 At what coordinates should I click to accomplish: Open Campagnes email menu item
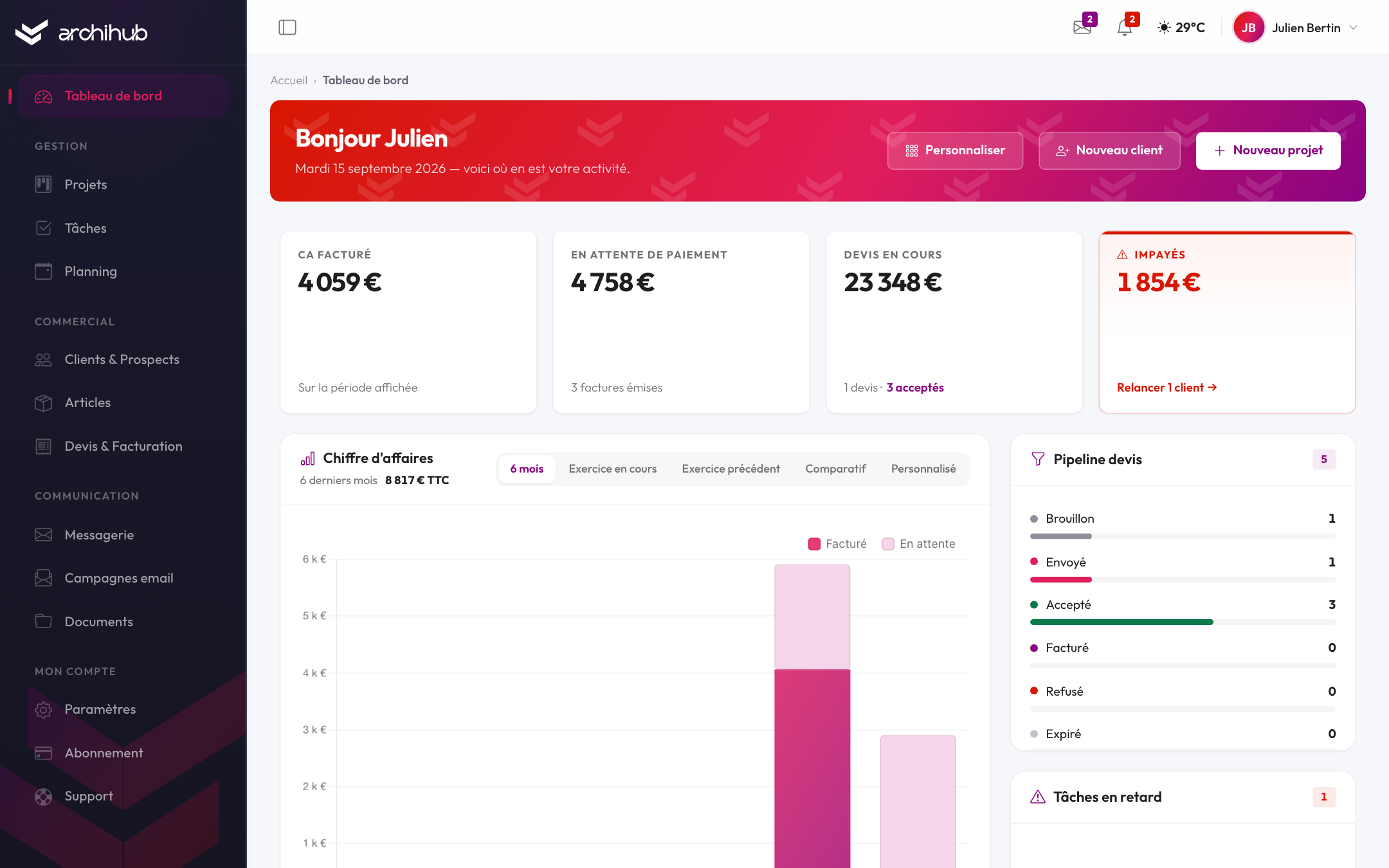point(123,578)
